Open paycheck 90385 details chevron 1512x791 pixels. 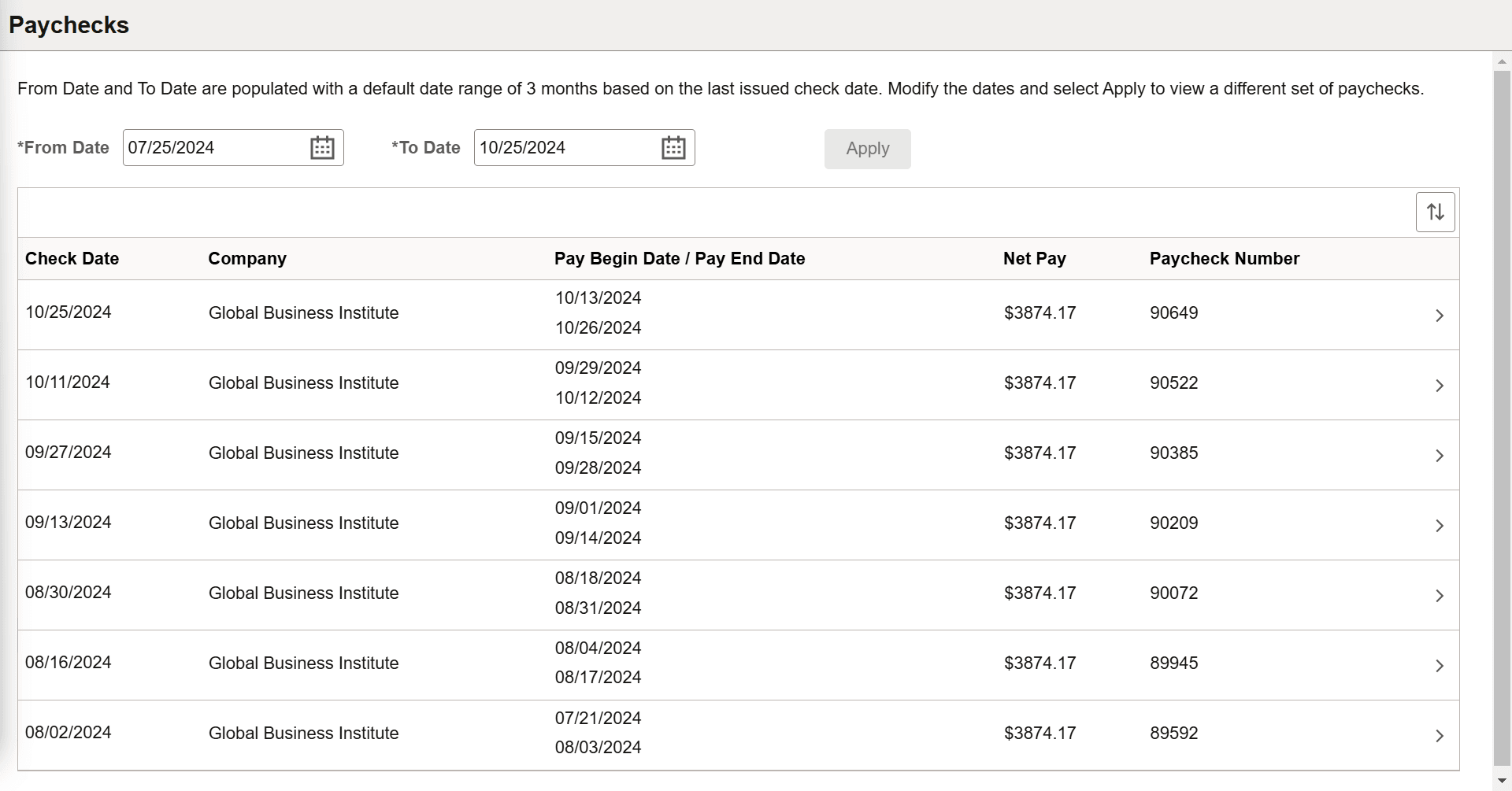click(x=1439, y=456)
